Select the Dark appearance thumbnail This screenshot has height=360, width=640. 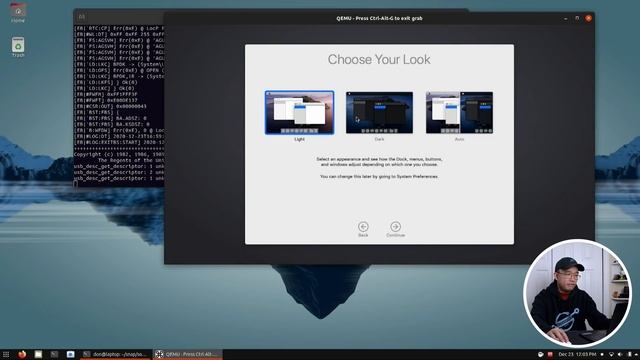point(379,113)
